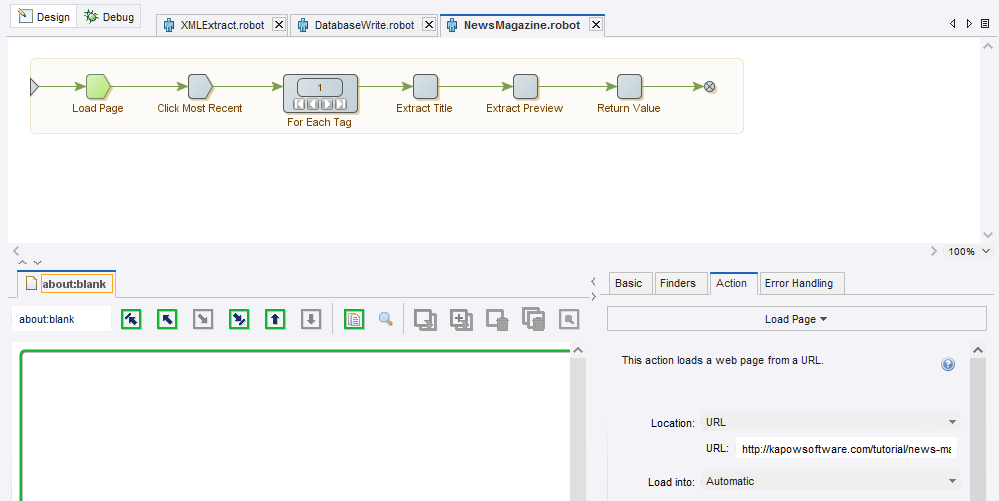Open the Location URL dropdown

829,423
